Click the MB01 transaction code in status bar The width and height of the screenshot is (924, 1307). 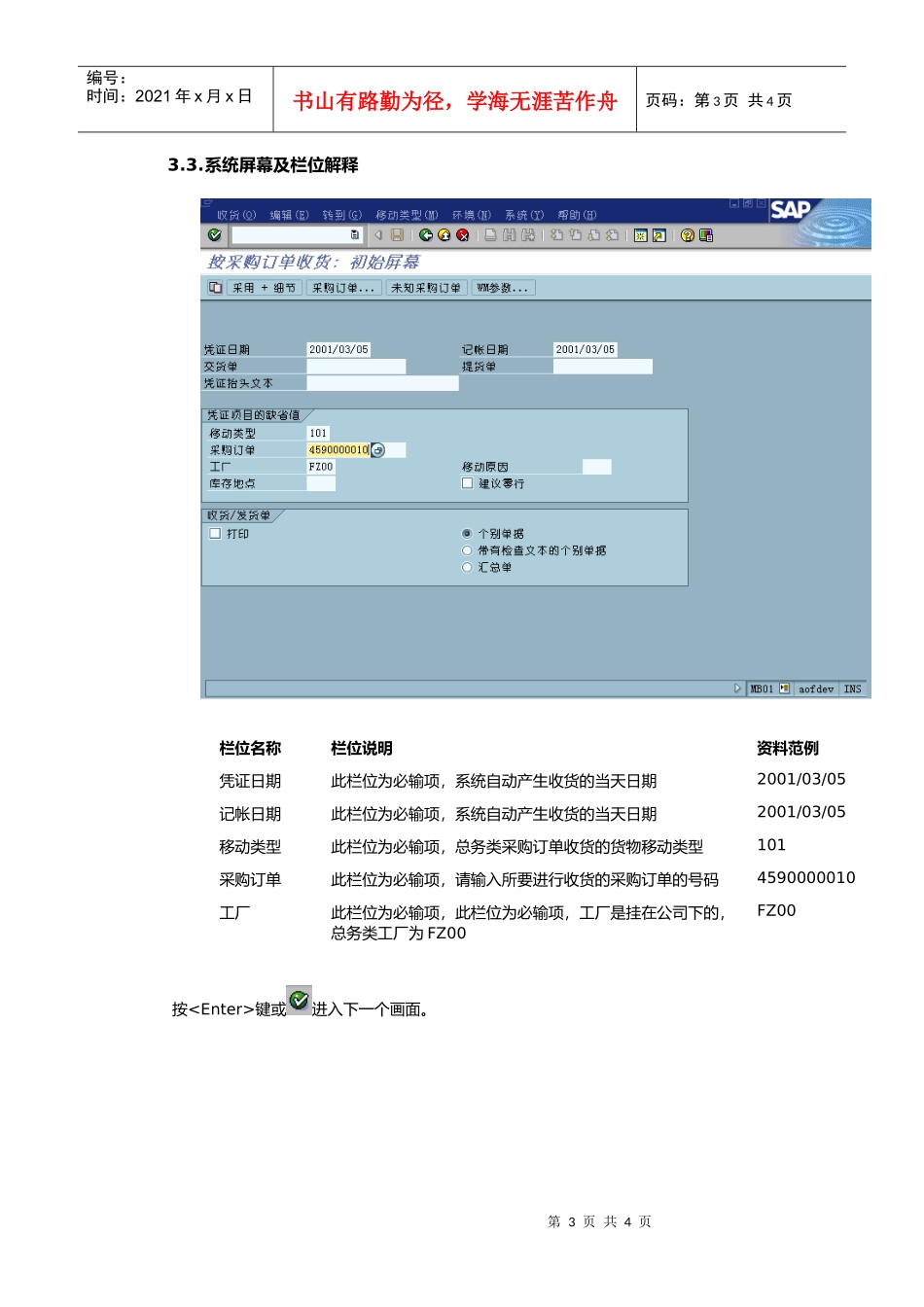(x=762, y=689)
